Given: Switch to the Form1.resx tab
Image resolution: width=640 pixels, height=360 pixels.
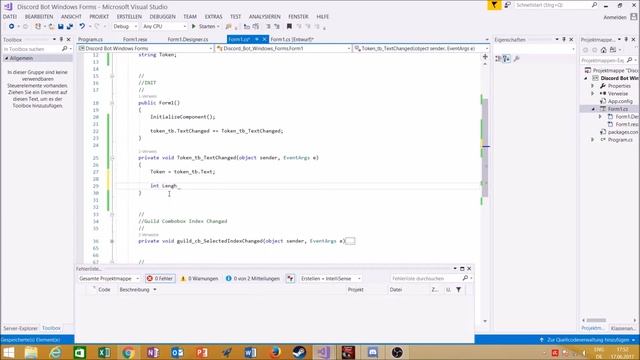Looking at the screenshot, I should (135, 40).
